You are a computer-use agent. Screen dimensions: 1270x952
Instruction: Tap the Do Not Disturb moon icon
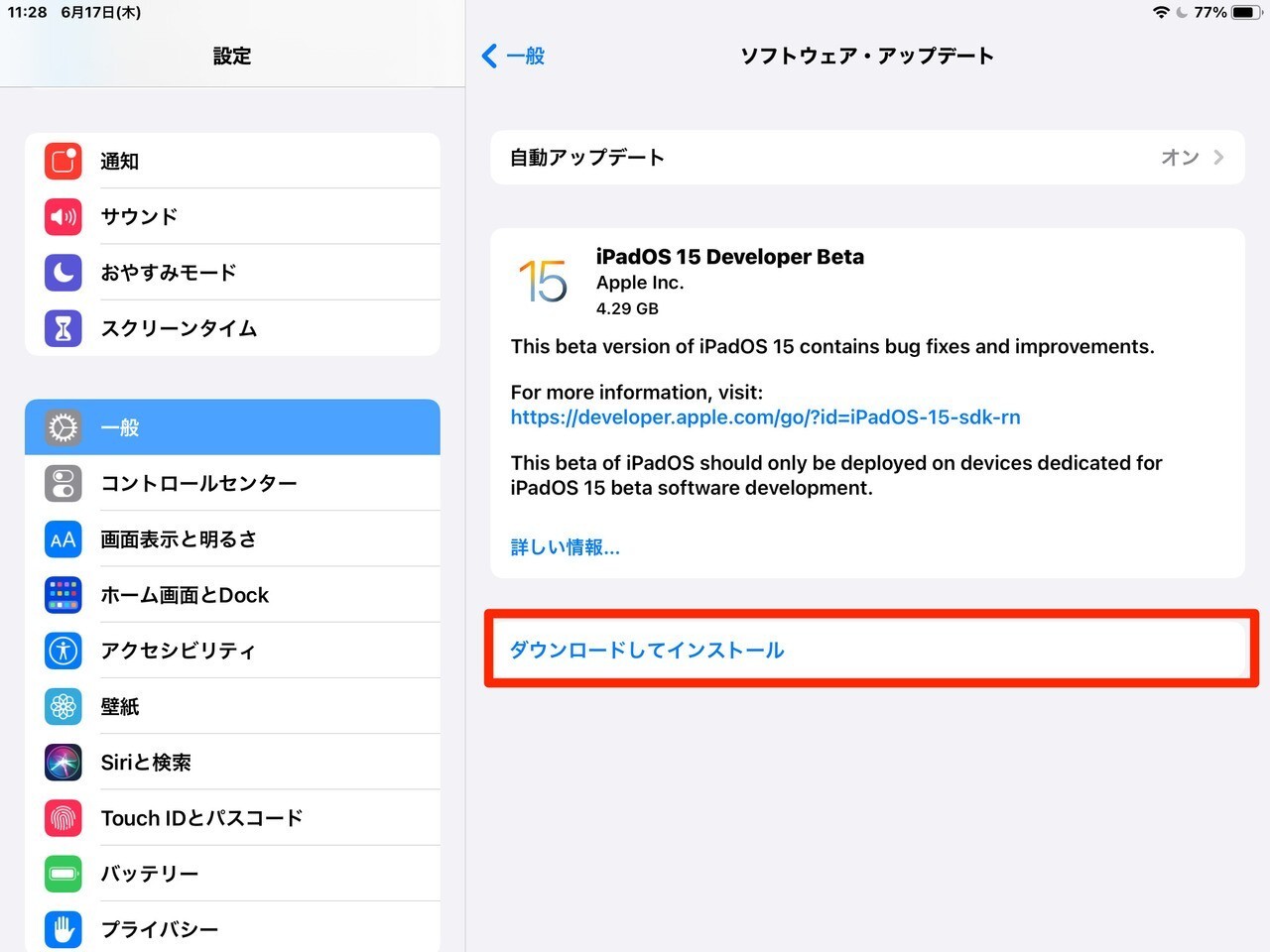[63, 272]
